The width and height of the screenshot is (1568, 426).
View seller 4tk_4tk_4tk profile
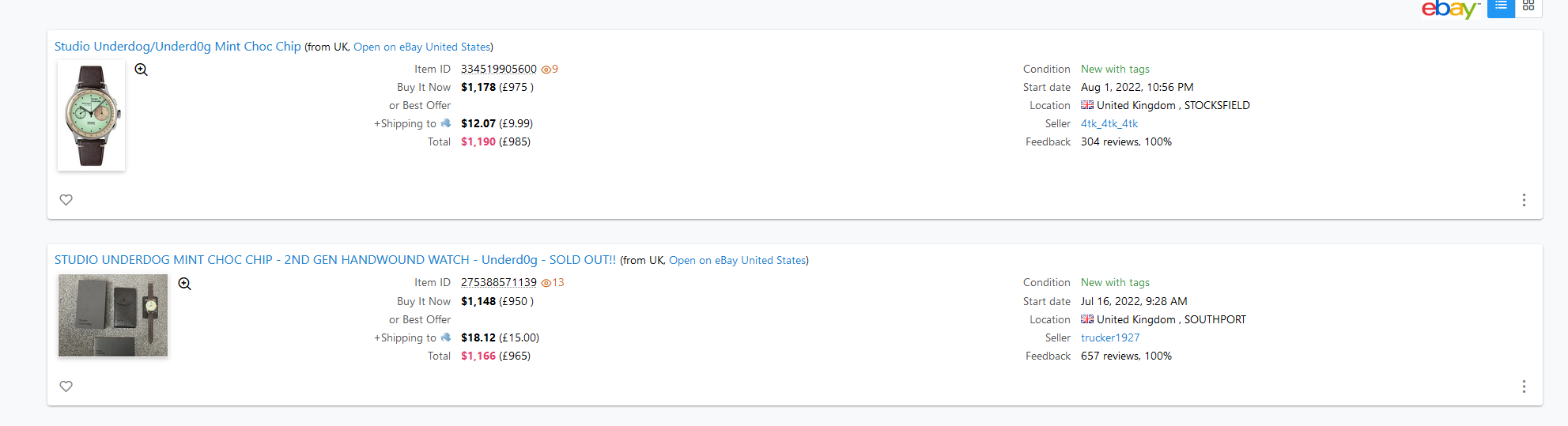1109,124
